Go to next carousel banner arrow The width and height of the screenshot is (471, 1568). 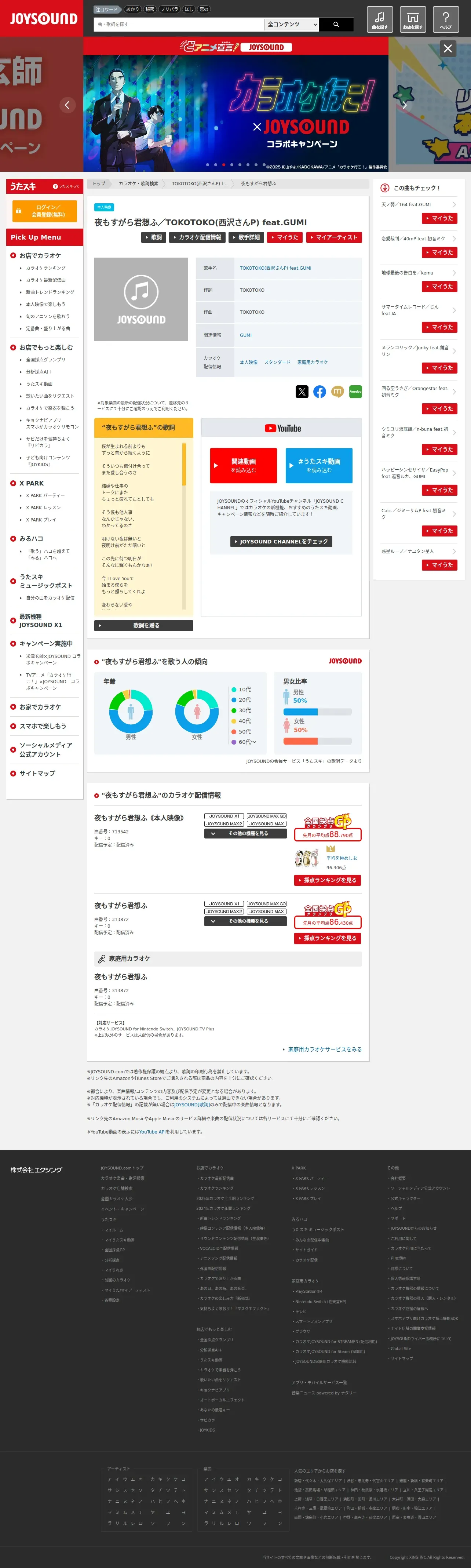(x=404, y=105)
